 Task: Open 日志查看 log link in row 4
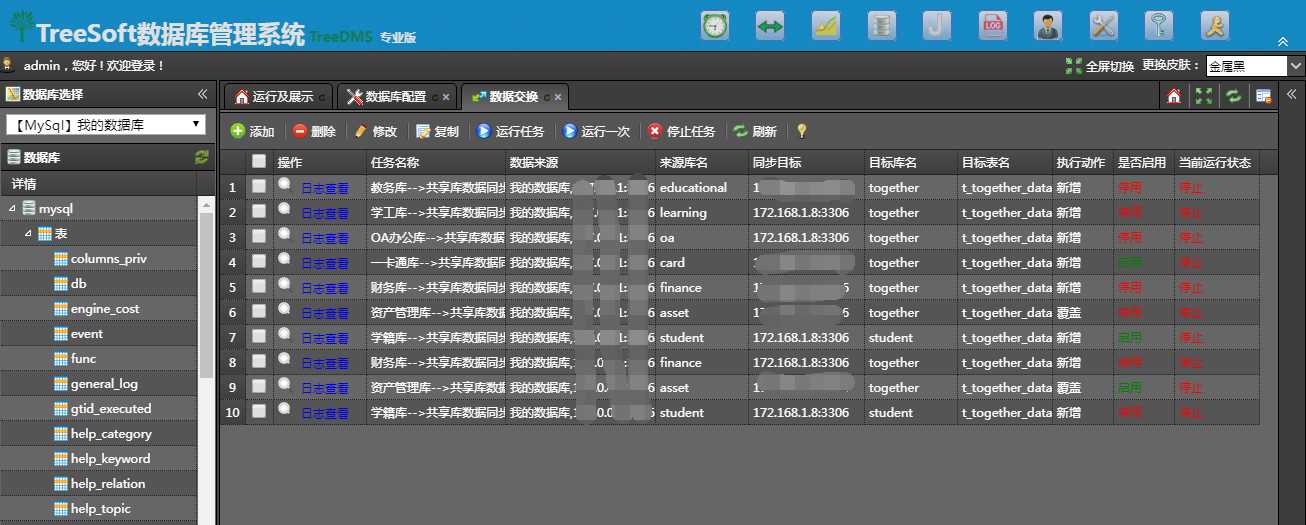tap(325, 263)
